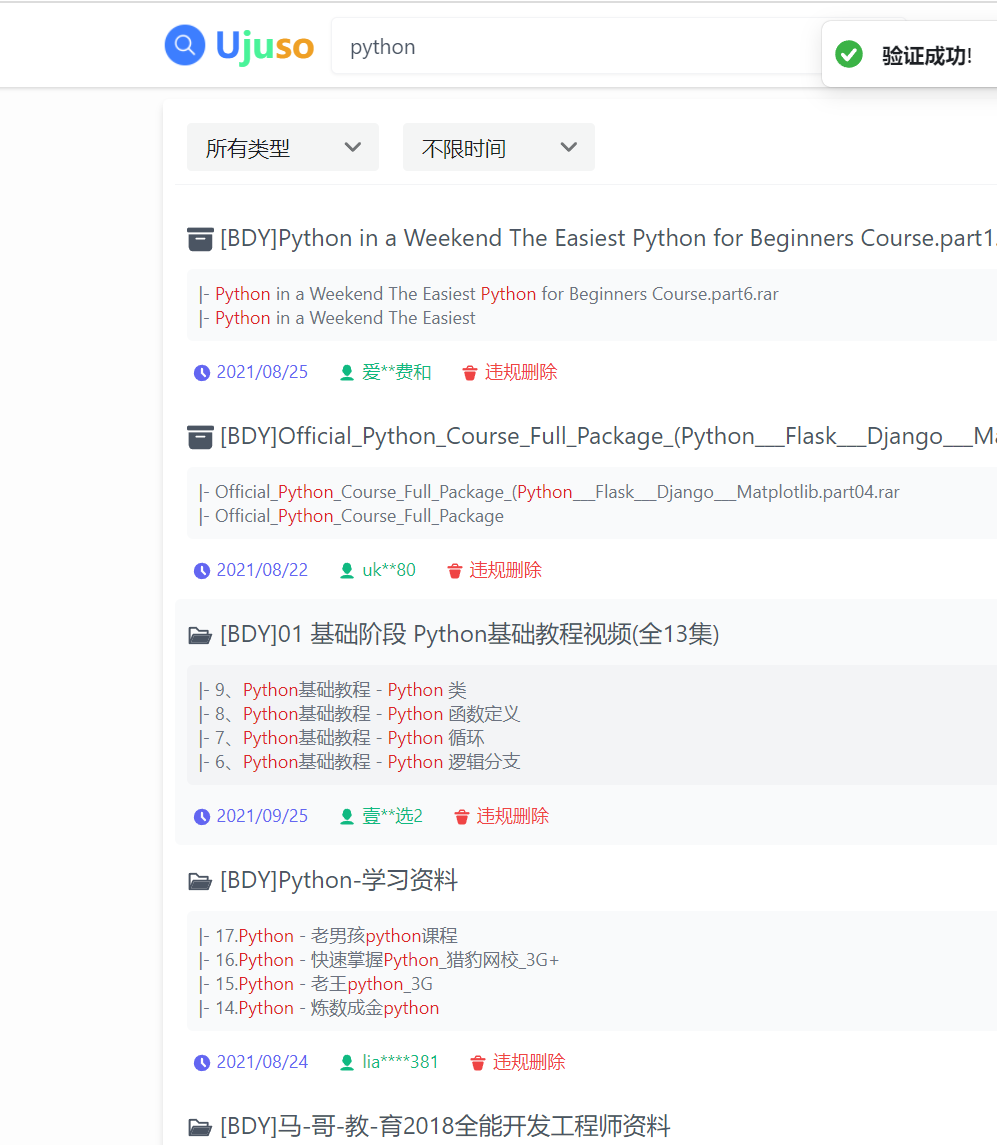Viewport: 997px width, 1145px height.
Task: Click user icon next to lia****381
Action: point(347,1063)
